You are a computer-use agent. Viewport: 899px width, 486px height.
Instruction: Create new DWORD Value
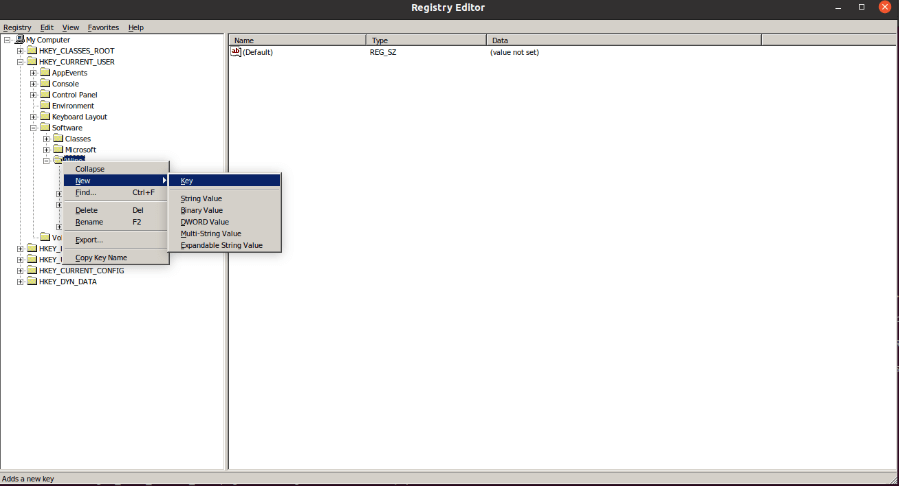(x=225, y=222)
